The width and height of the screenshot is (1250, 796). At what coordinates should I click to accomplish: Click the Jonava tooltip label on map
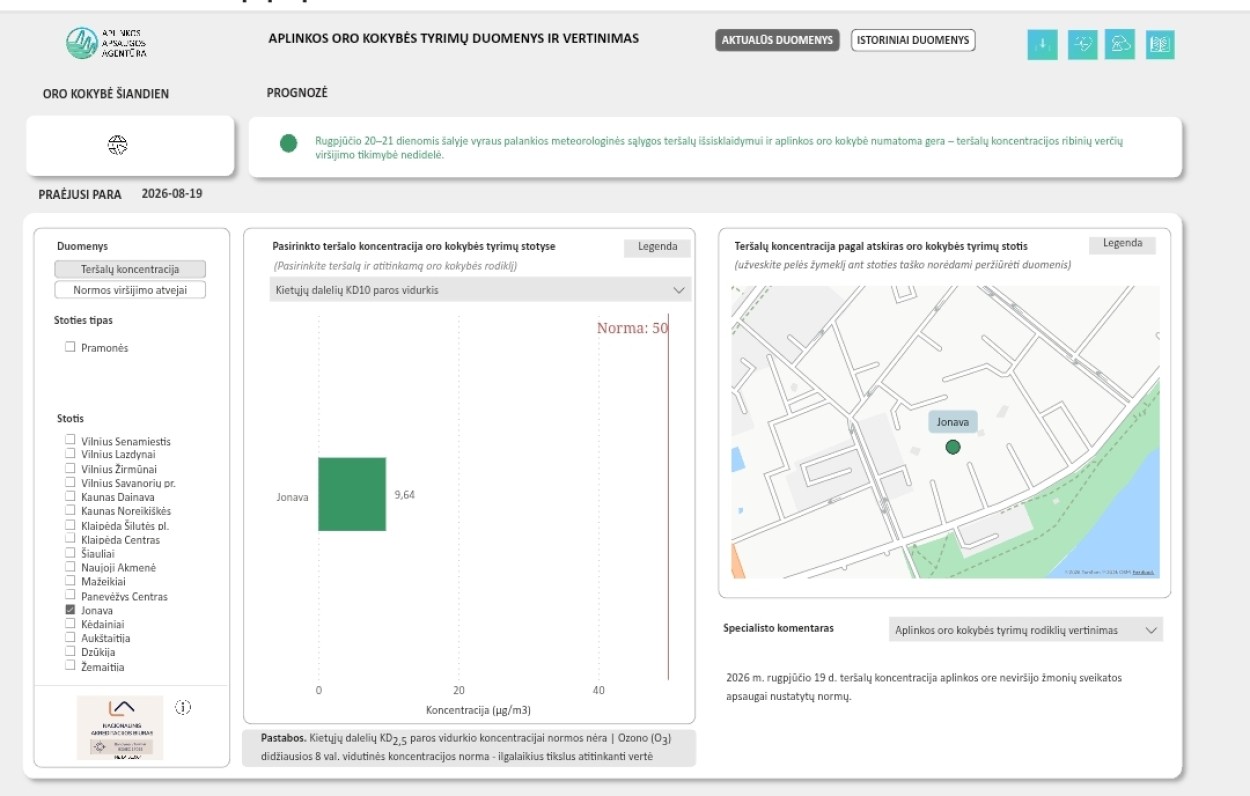coord(952,422)
